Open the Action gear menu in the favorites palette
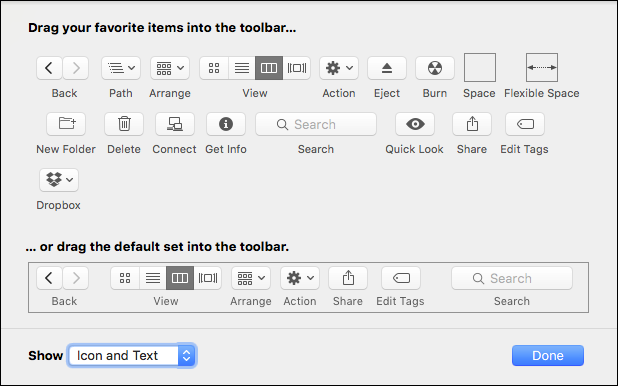The image size is (618, 386). 339,68
